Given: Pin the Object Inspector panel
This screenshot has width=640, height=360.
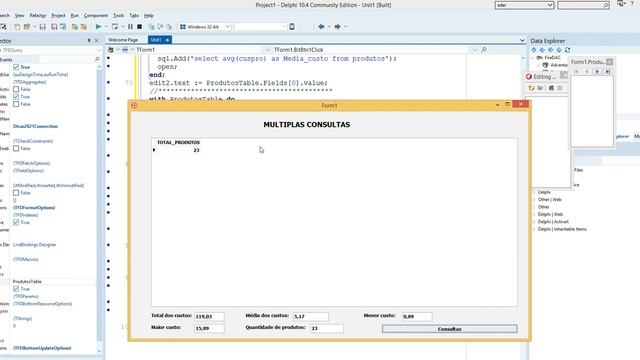Looking at the screenshot, I should 89,40.
